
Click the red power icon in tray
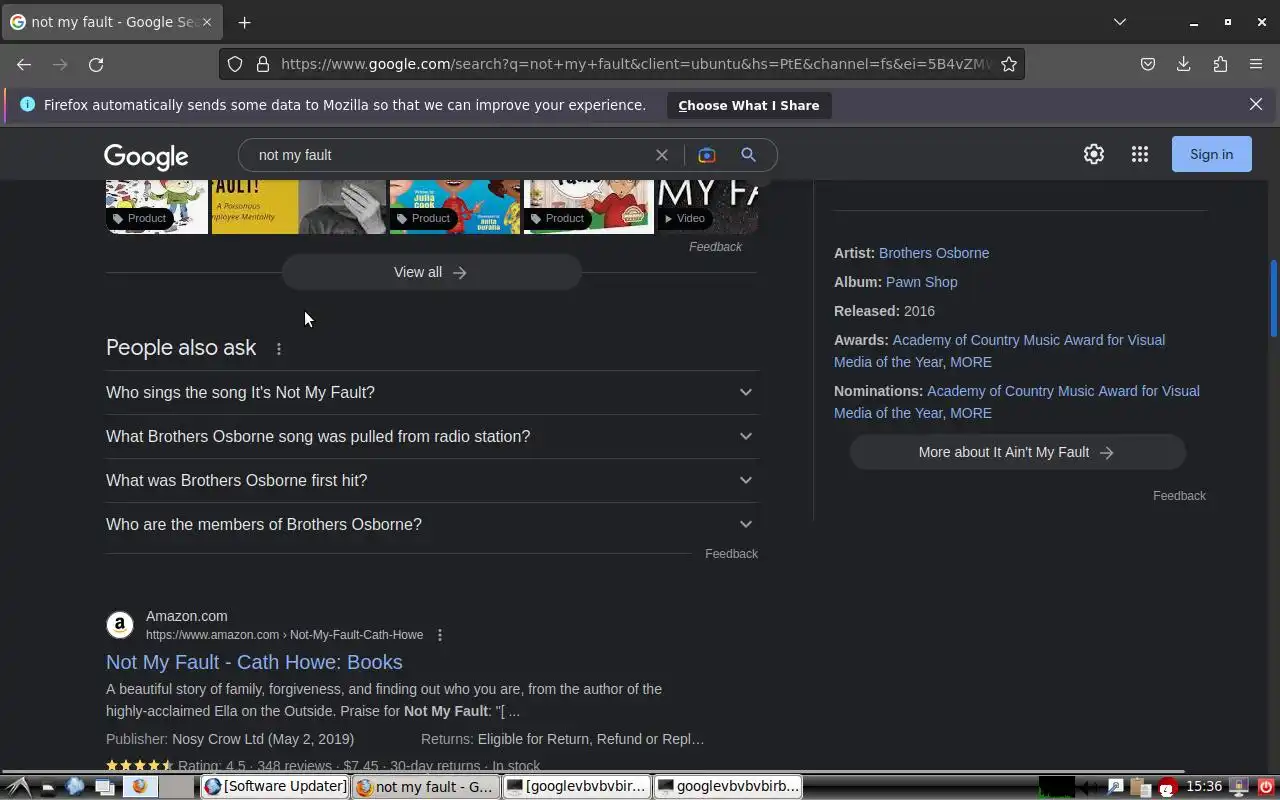coord(1266,787)
